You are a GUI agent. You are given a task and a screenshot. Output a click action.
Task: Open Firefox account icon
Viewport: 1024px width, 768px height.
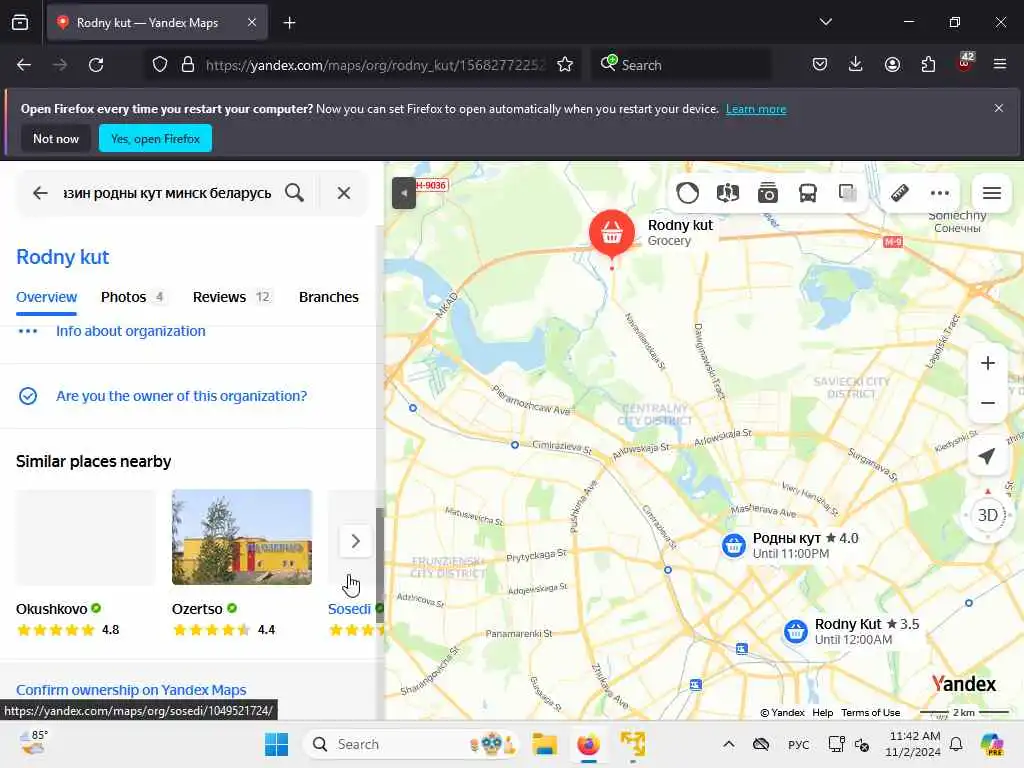(x=892, y=65)
